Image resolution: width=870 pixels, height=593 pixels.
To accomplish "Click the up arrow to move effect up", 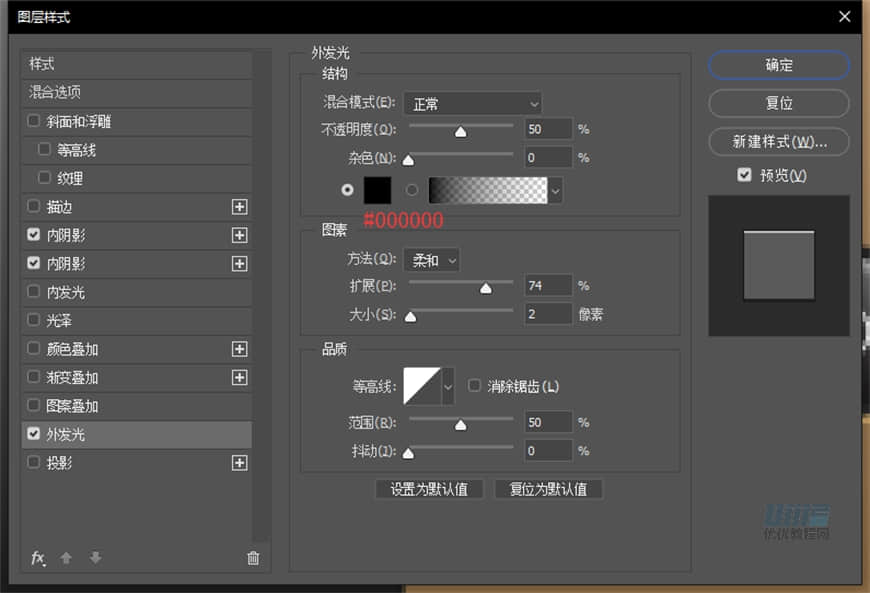I will 66,558.
